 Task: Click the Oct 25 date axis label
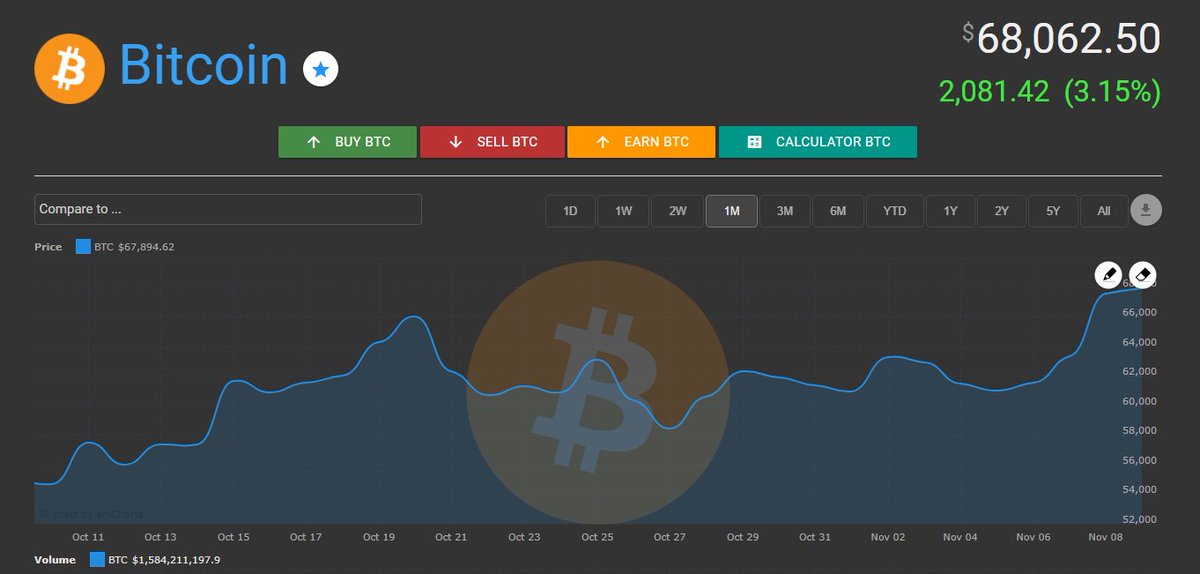(597, 537)
